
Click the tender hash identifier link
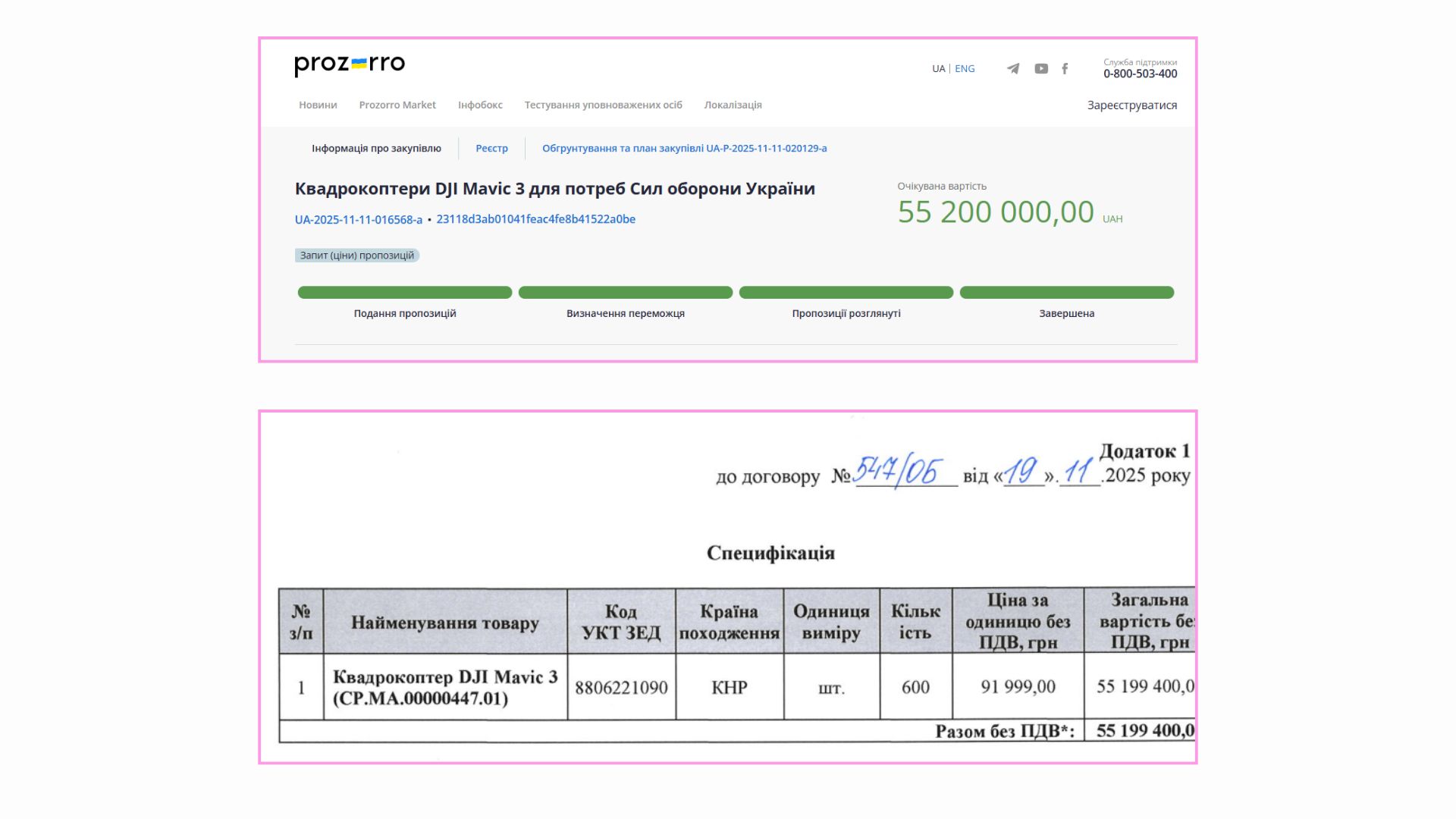pyautogui.click(x=535, y=219)
